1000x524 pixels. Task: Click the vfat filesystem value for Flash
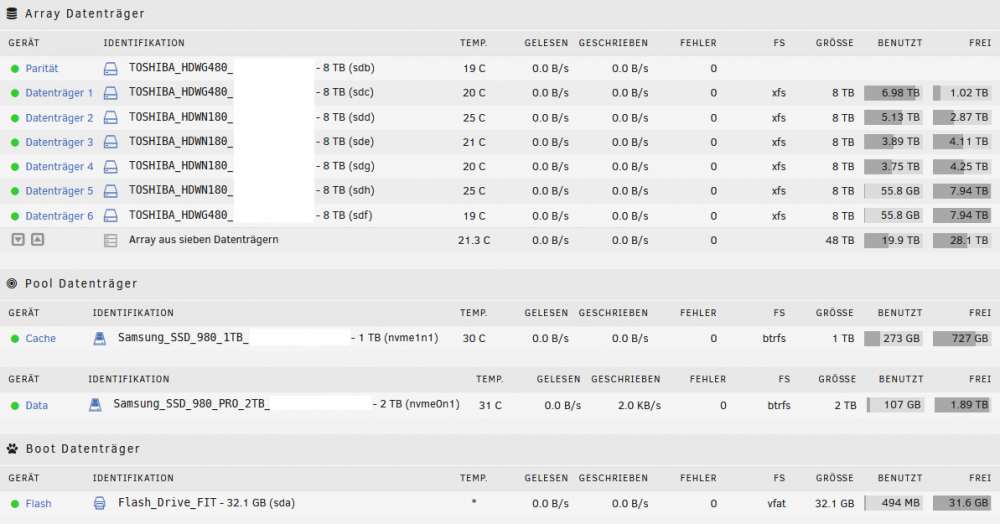tap(776, 504)
